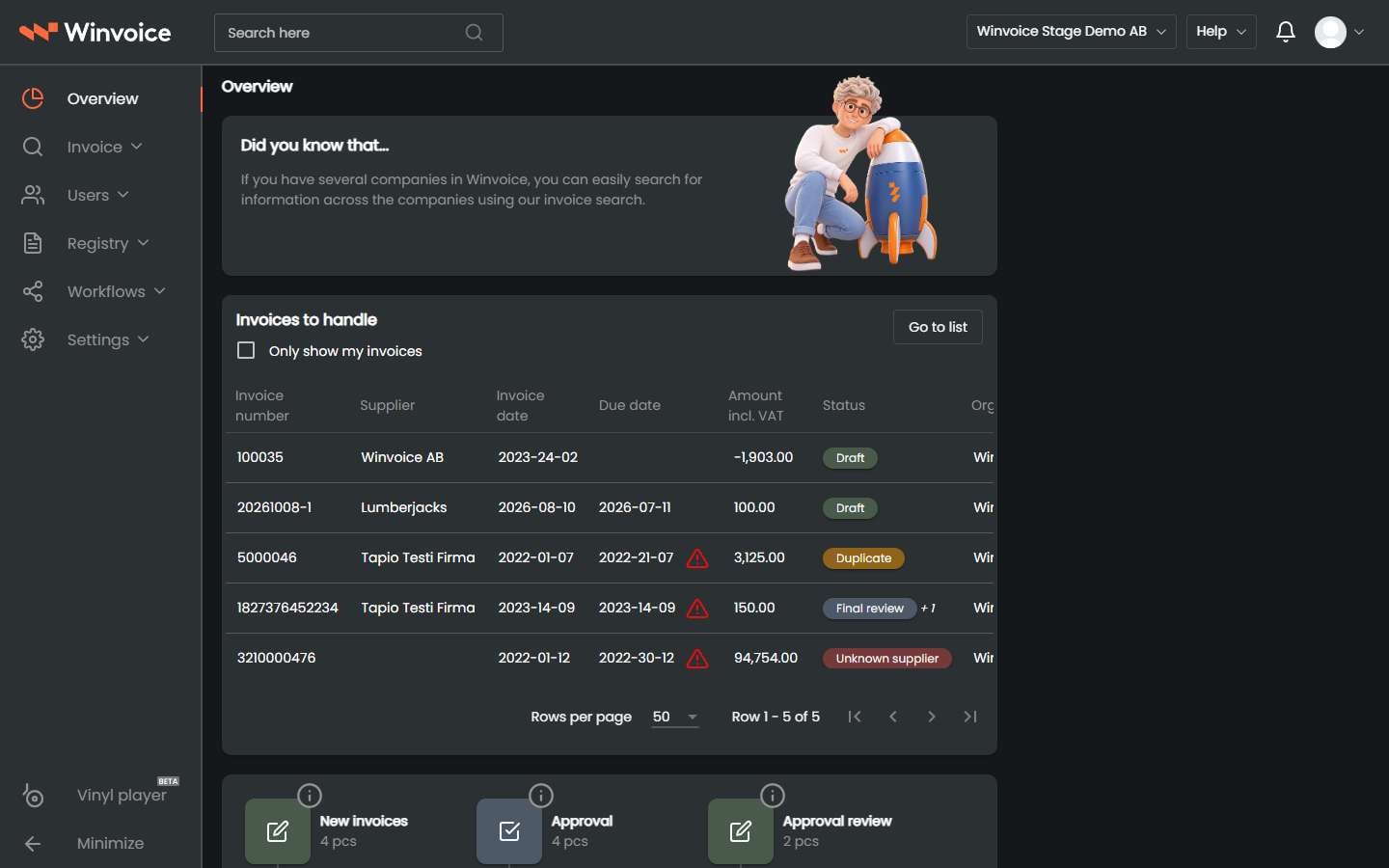1389x868 pixels.
Task: Click the Approval review edit tile
Action: click(x=741, y=831)
